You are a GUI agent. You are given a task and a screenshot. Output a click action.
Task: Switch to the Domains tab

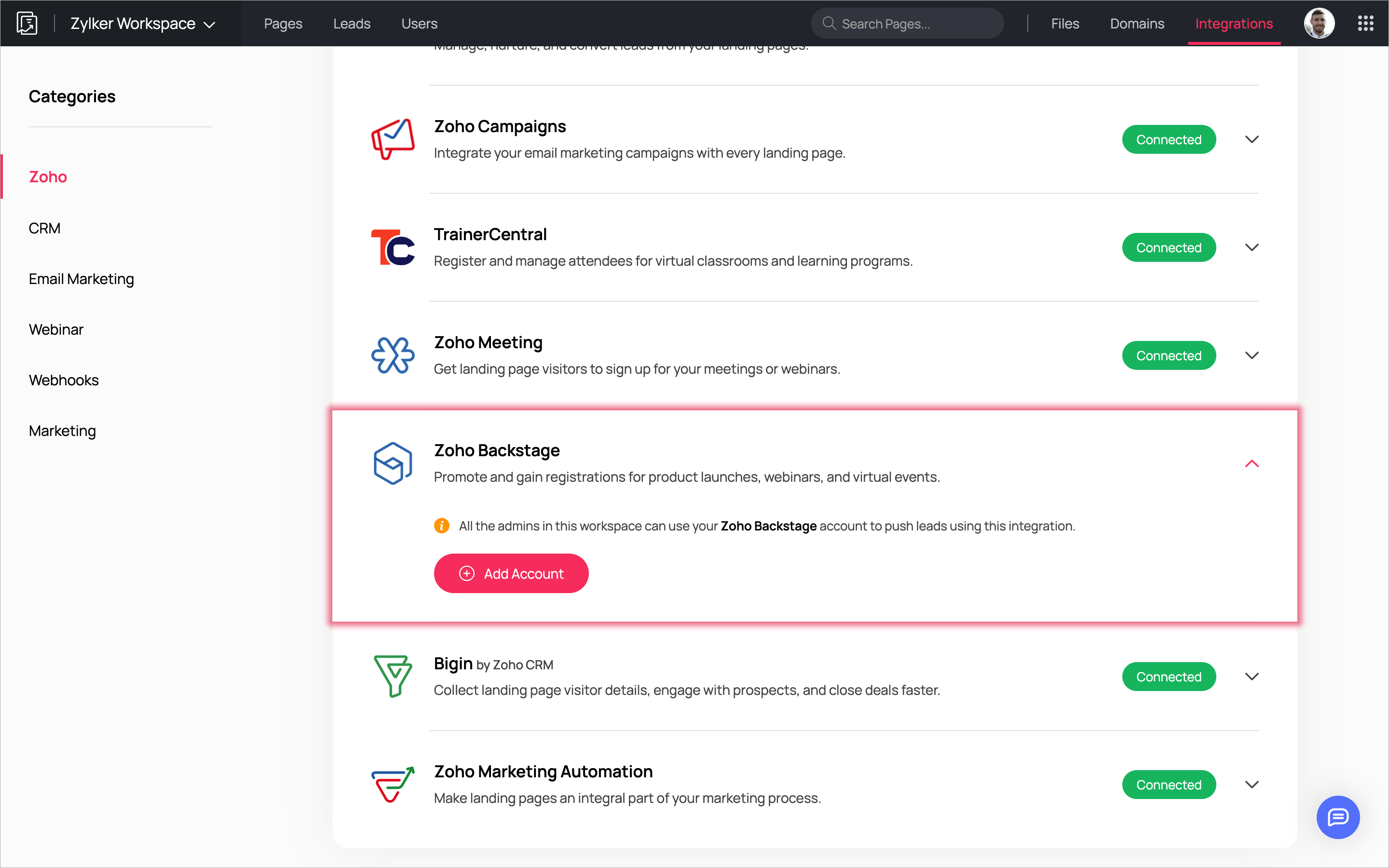pos(1136,24)
